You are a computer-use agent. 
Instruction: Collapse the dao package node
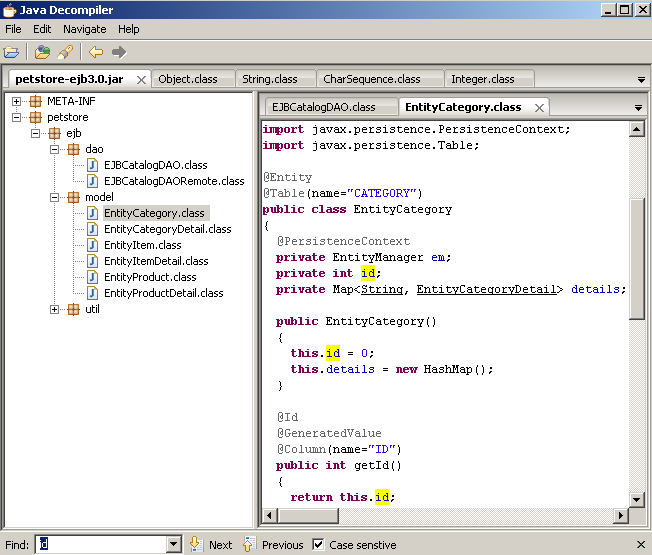pyautogui.click(x=55, y=149)
